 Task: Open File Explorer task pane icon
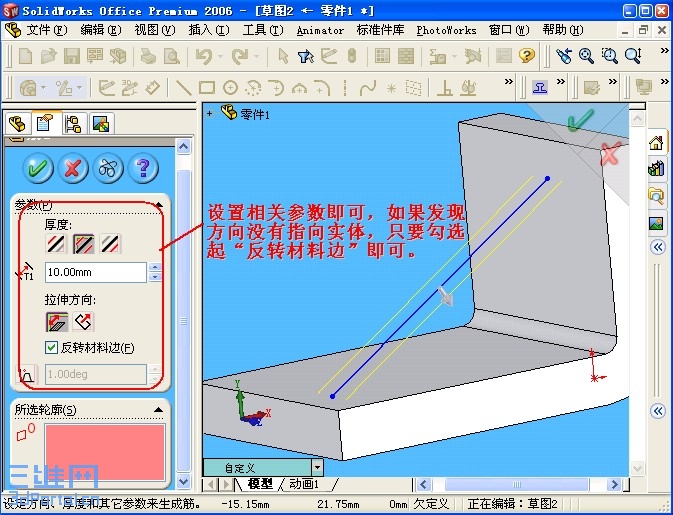click(x=656, y=196)
